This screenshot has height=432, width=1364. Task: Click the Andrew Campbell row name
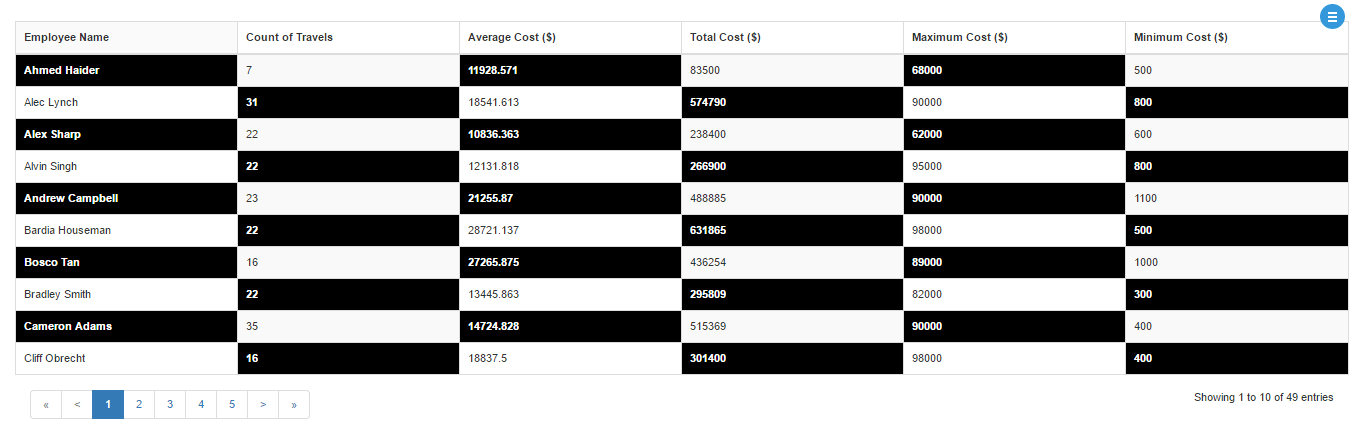71,199
